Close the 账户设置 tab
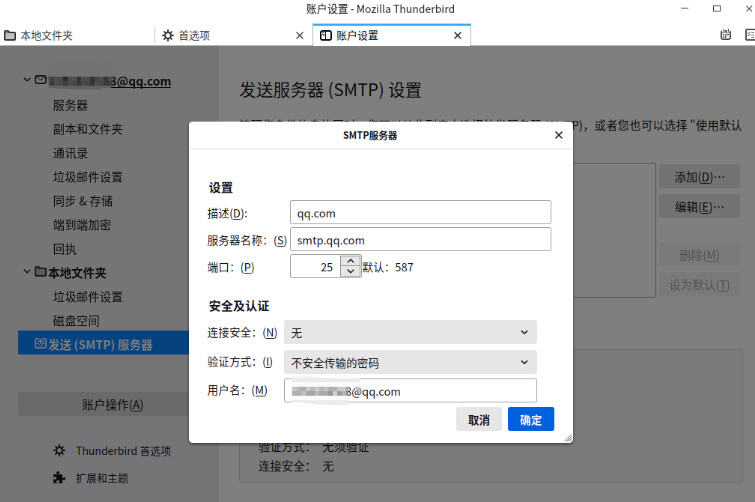Screen dimensions: 755x502 pos(457,35)
